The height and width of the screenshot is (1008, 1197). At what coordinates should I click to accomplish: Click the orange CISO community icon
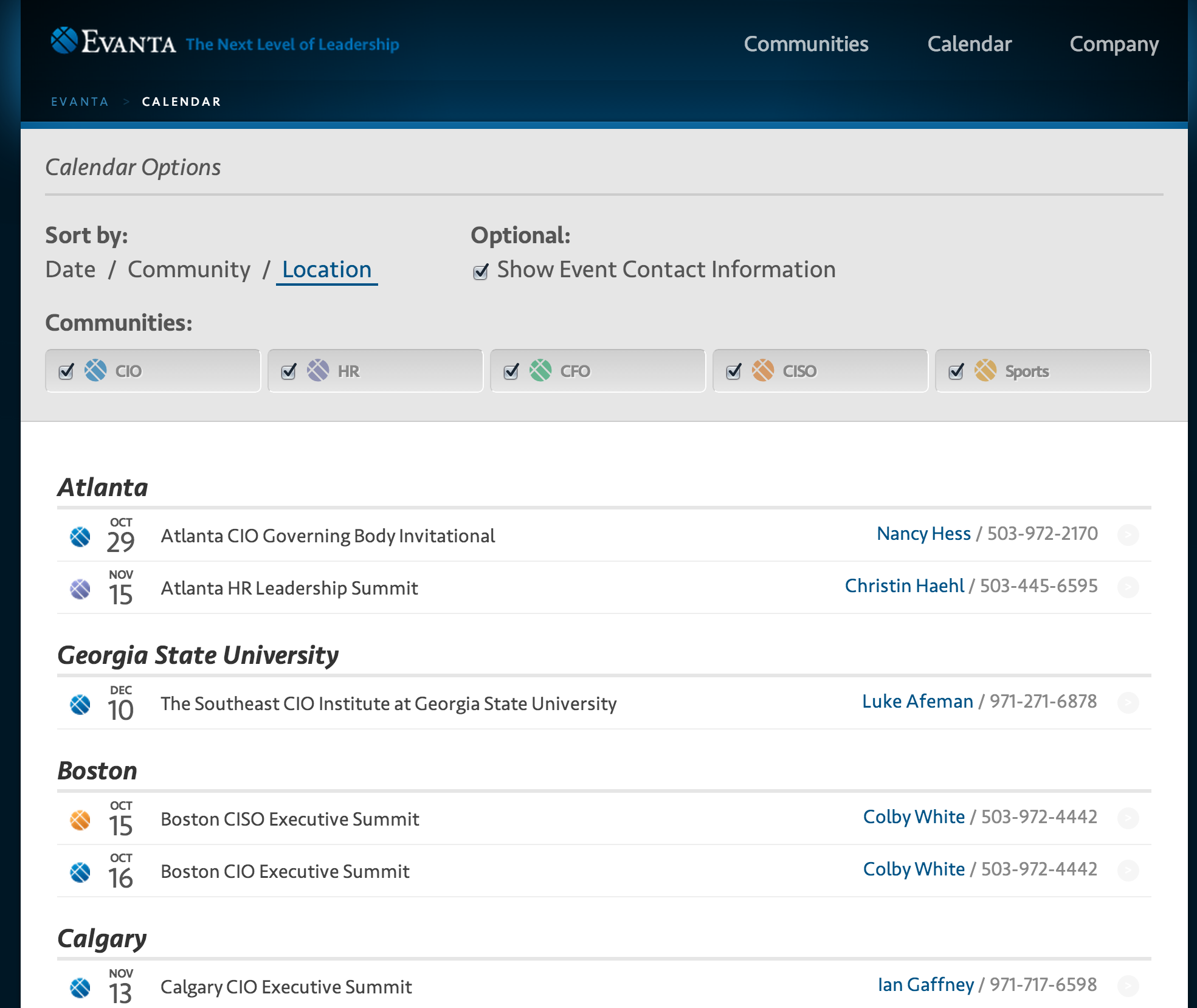(x=763, y=370)
